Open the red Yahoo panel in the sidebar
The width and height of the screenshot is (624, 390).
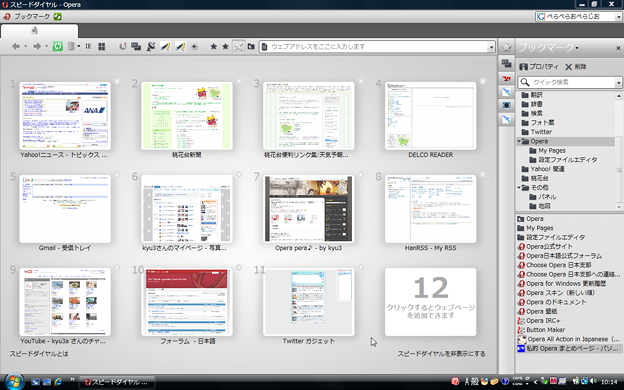coord(506,78)
